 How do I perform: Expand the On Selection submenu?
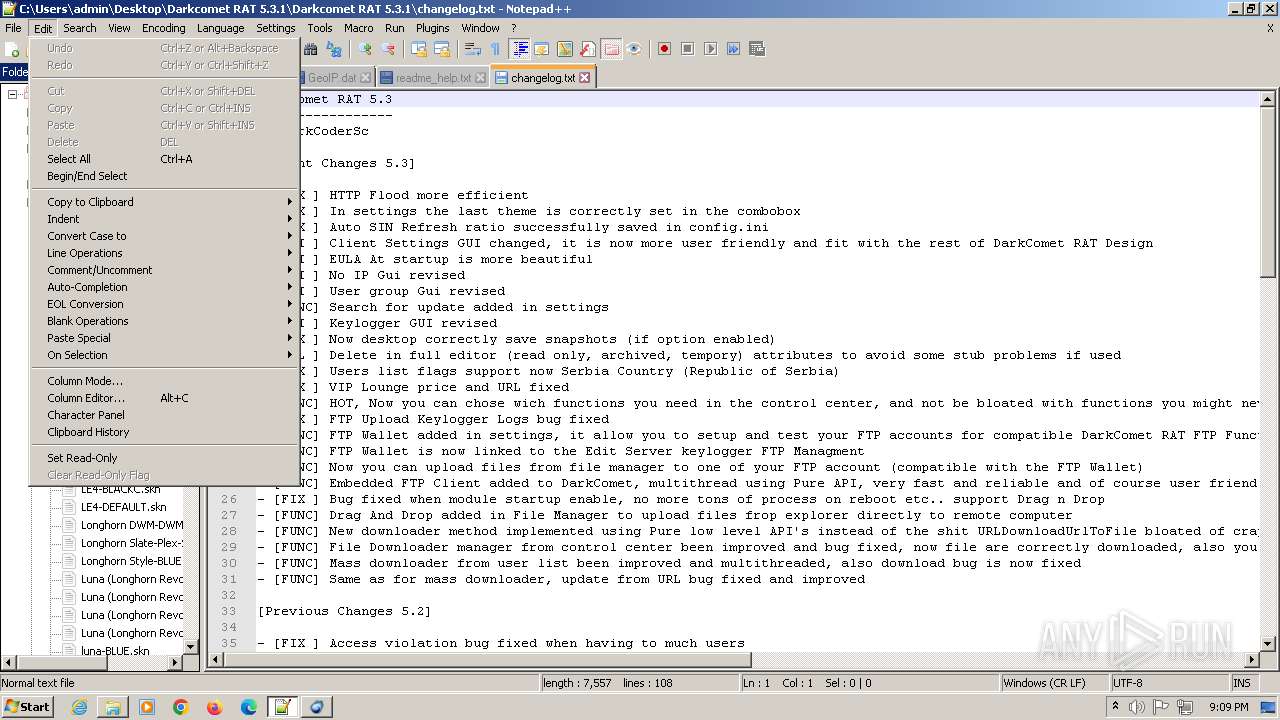[x=165, y=355]
